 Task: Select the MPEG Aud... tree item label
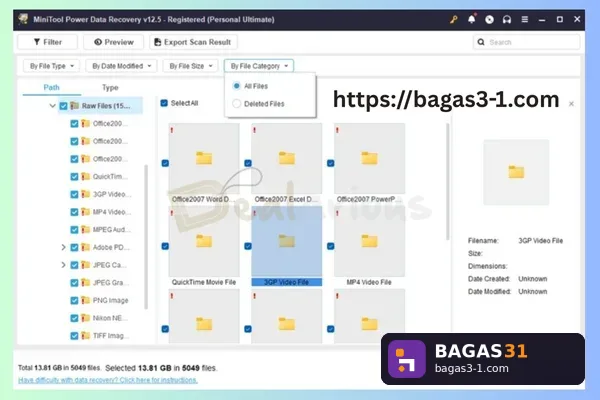(111, 229)
